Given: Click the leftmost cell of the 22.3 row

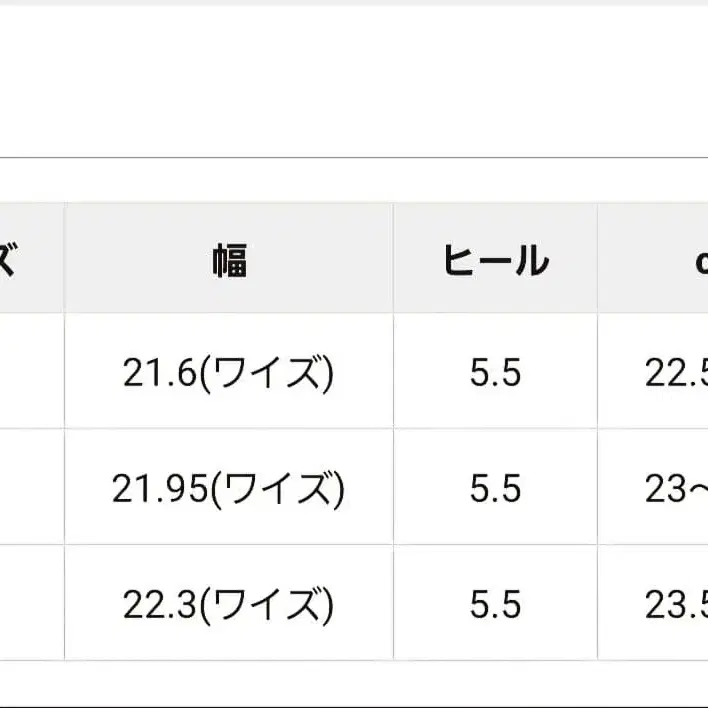Looking at the screenshot, I should [x=30, y=603].
